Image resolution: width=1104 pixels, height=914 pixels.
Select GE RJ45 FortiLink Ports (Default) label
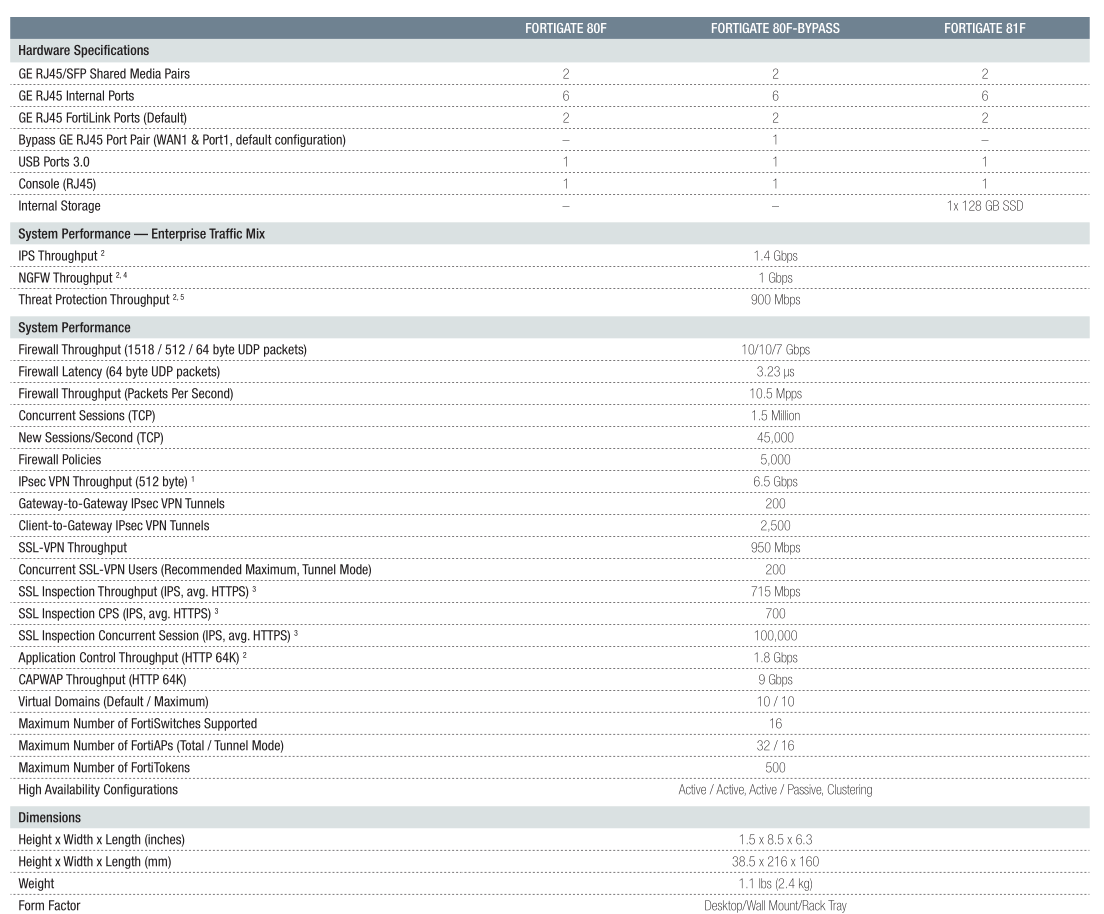pyautogui.click(x=102, y=118)
